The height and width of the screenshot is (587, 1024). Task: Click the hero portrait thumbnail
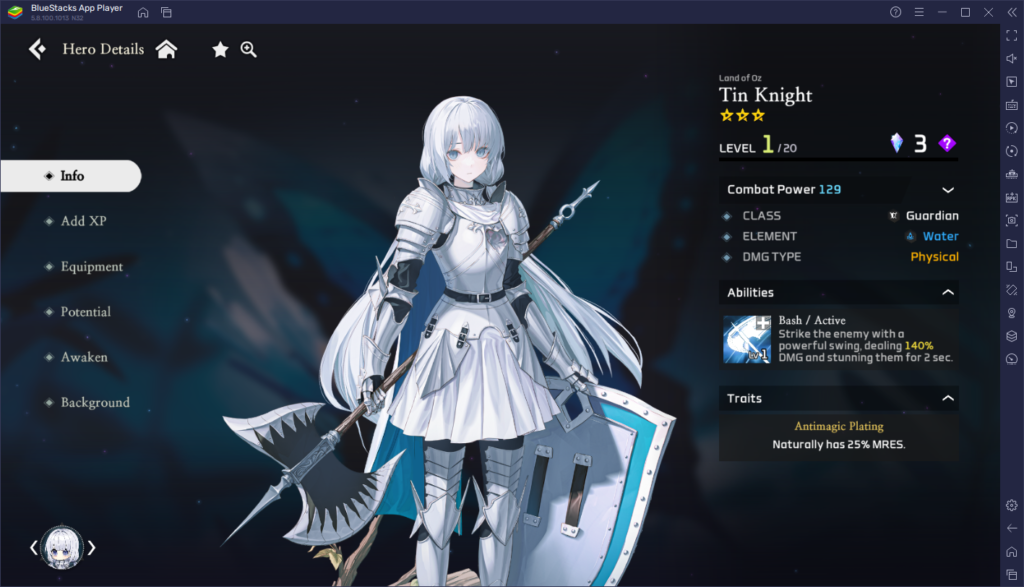61,547
